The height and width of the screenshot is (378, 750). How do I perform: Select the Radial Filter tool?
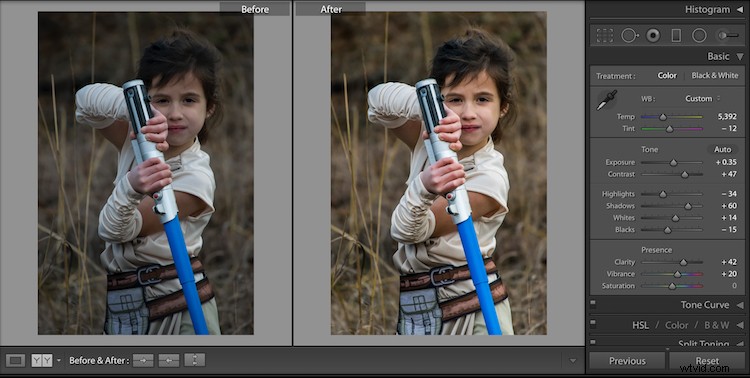point(699,35)
